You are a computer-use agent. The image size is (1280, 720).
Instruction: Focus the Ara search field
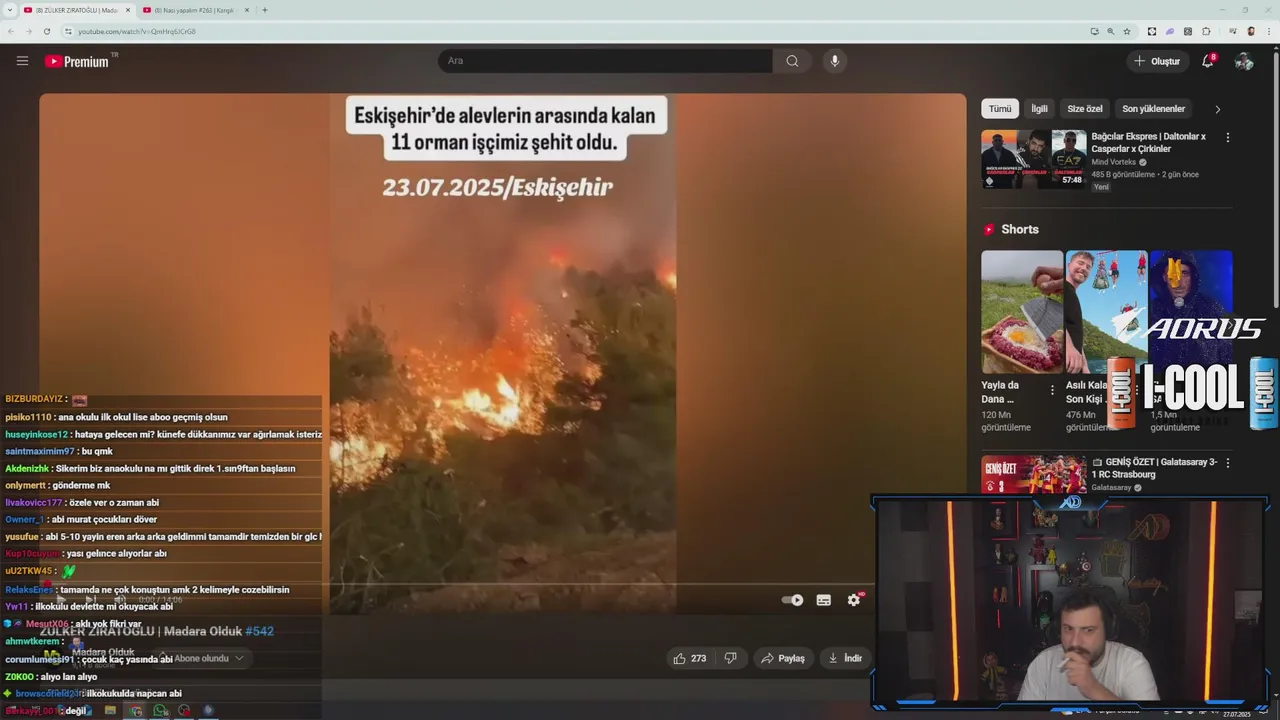pos(605,61)
